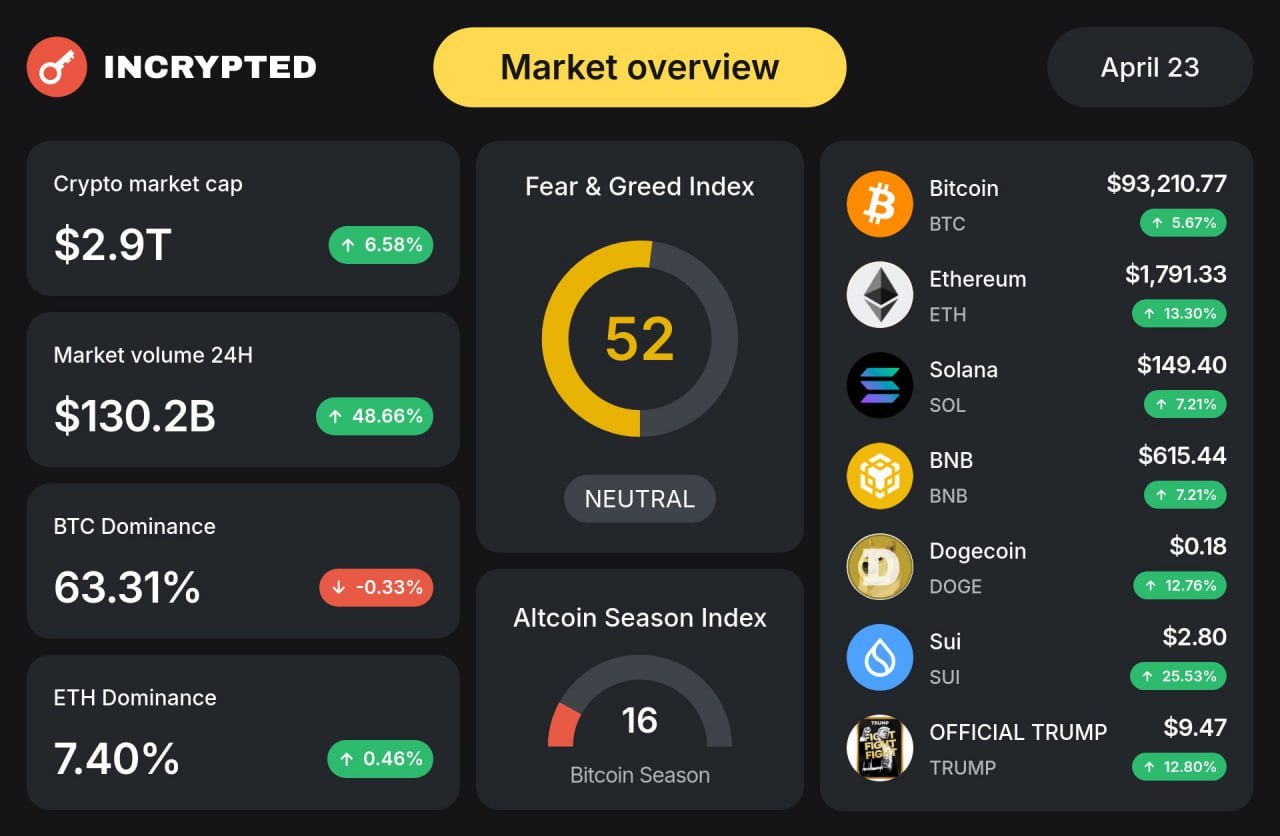Image resolution: width=1280 pixels, height=836 pixels.
Task: Click Bitcoin price $93,210.77
Action: 1166,184
